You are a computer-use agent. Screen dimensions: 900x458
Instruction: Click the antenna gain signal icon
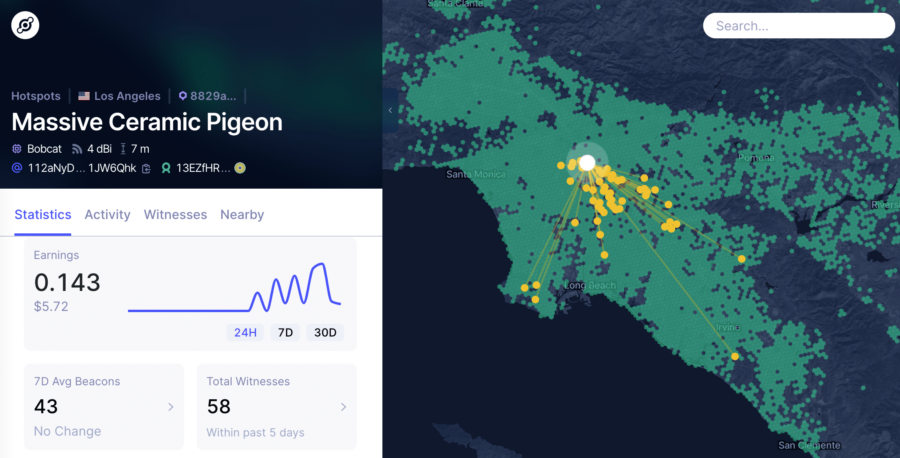click(77, 149)
